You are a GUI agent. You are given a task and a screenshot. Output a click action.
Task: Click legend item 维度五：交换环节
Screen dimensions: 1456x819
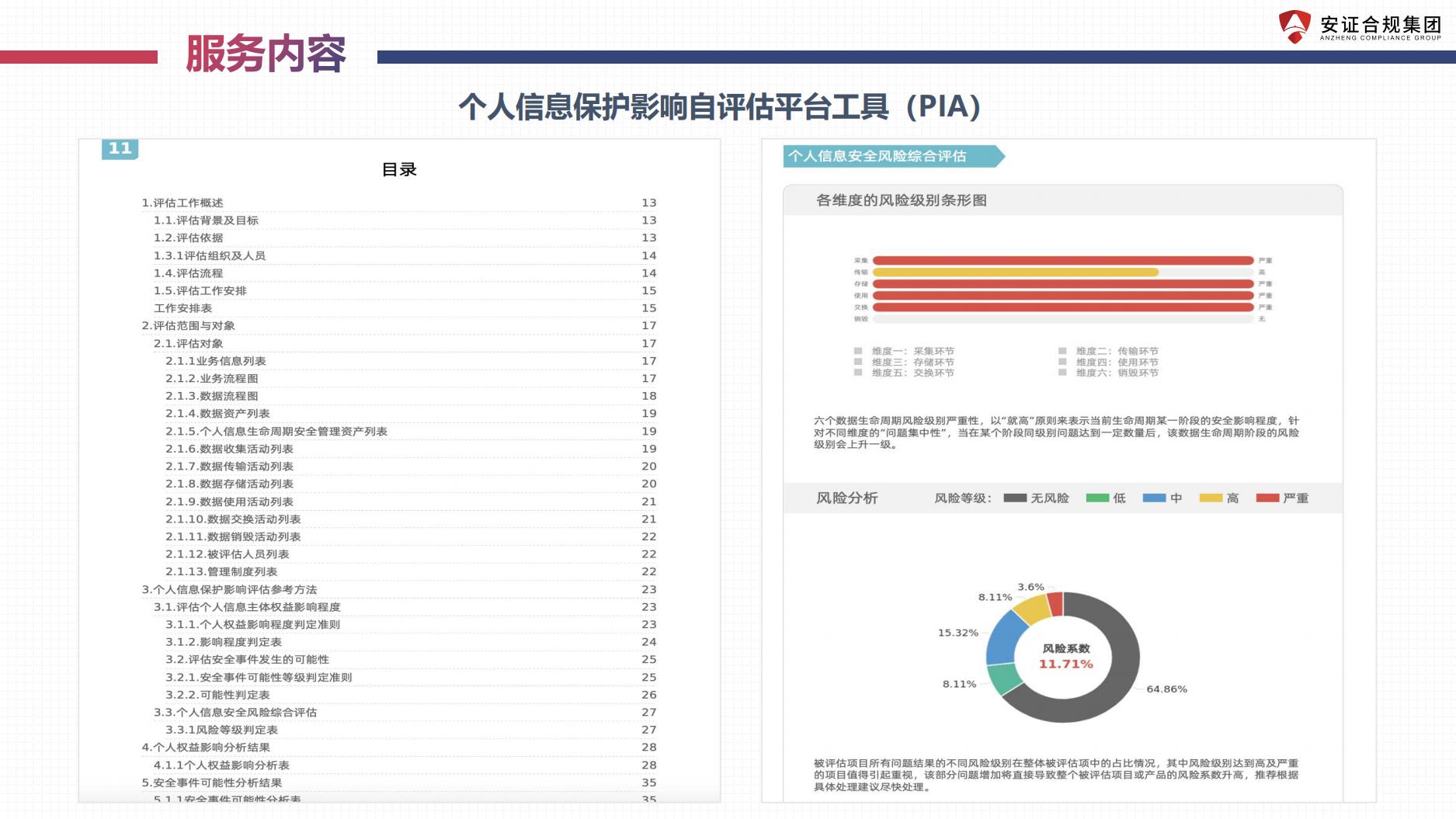pos(904,373)
